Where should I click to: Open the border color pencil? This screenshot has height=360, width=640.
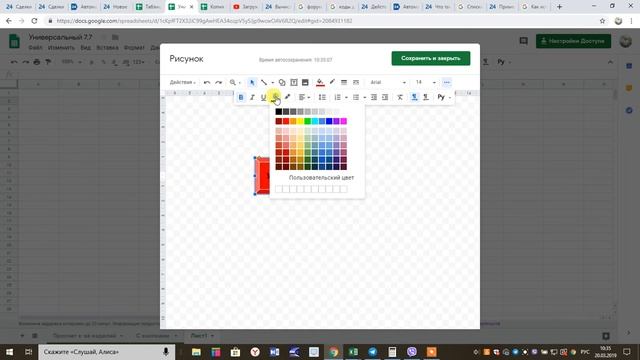coord(332,82)
